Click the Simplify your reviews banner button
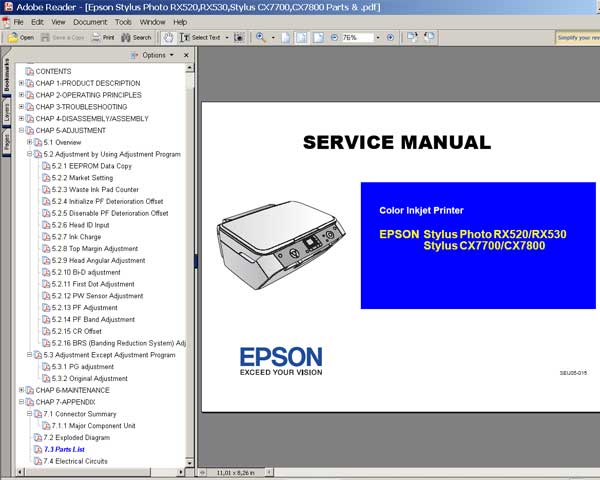 click(578, 38)
